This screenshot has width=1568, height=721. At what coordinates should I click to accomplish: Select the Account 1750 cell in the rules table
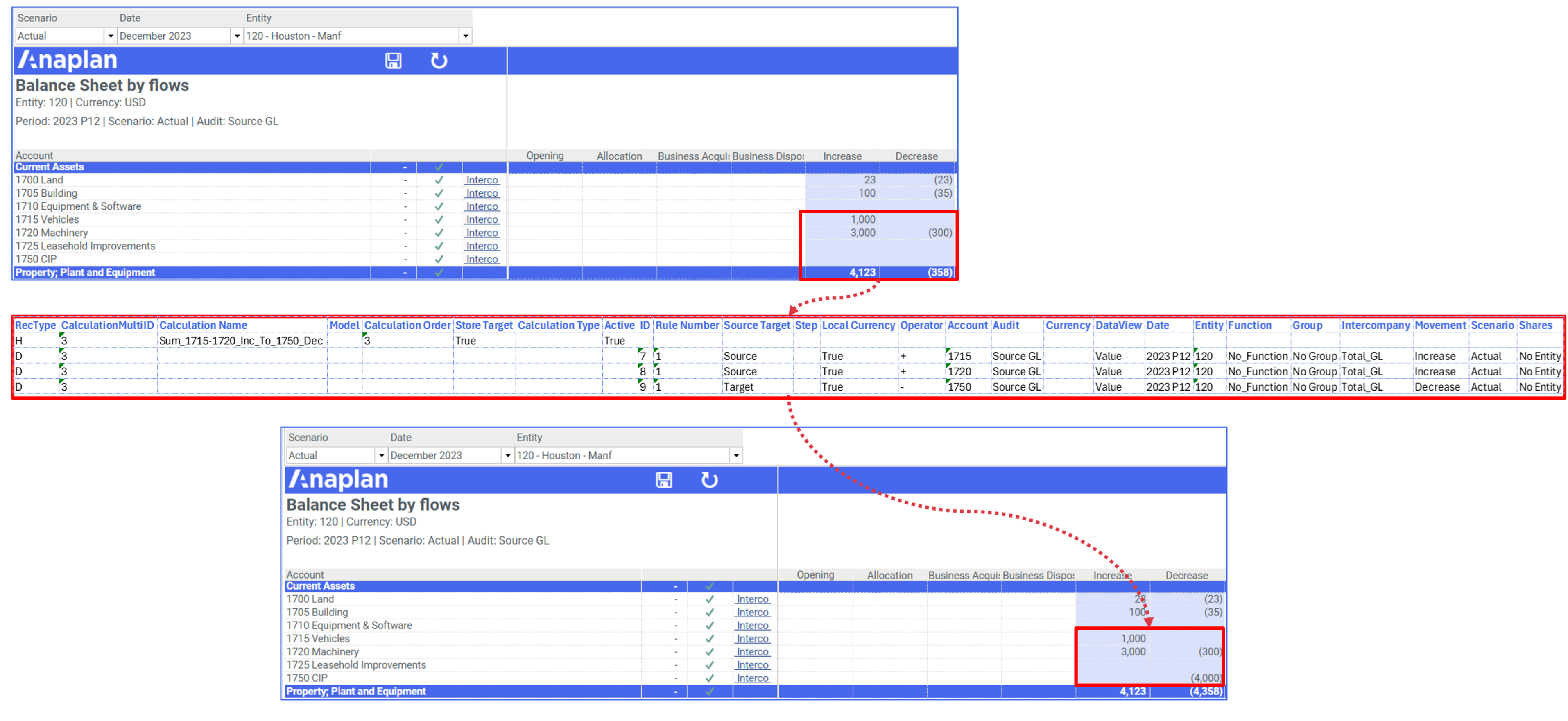click(968, 388)
